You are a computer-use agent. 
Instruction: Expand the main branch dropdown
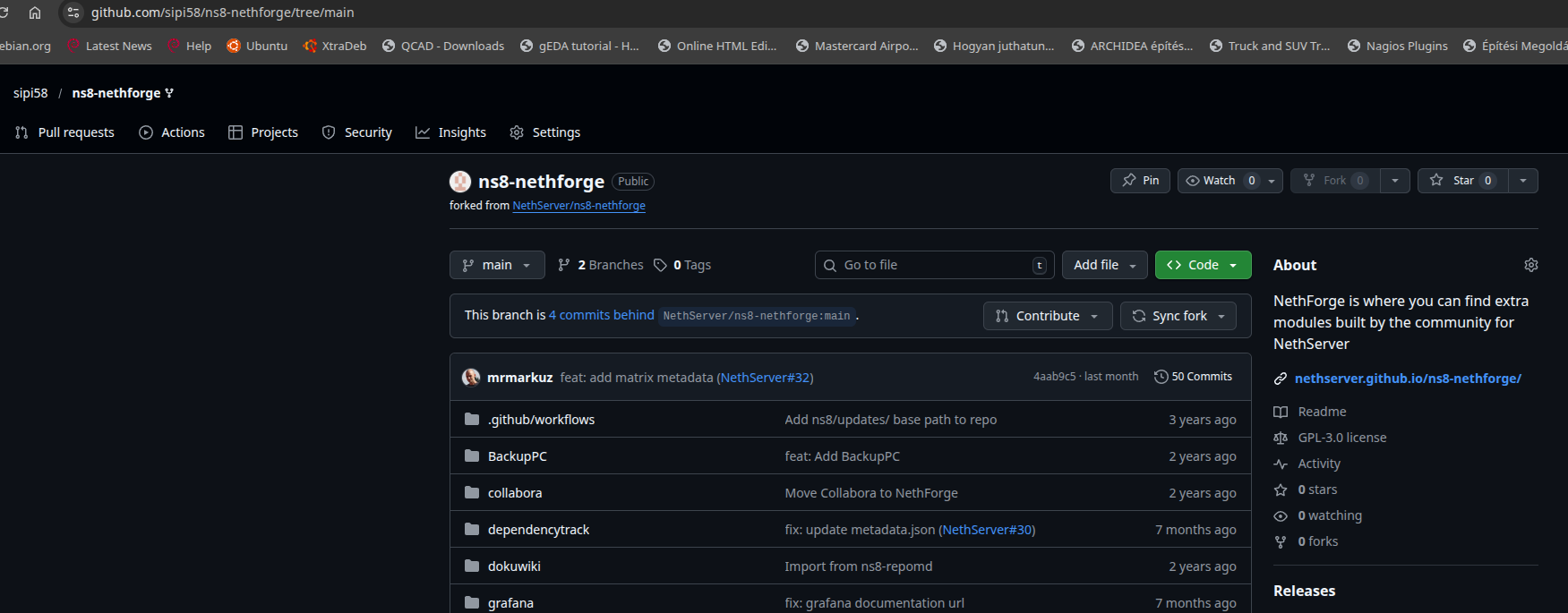(x=497, y=265)
